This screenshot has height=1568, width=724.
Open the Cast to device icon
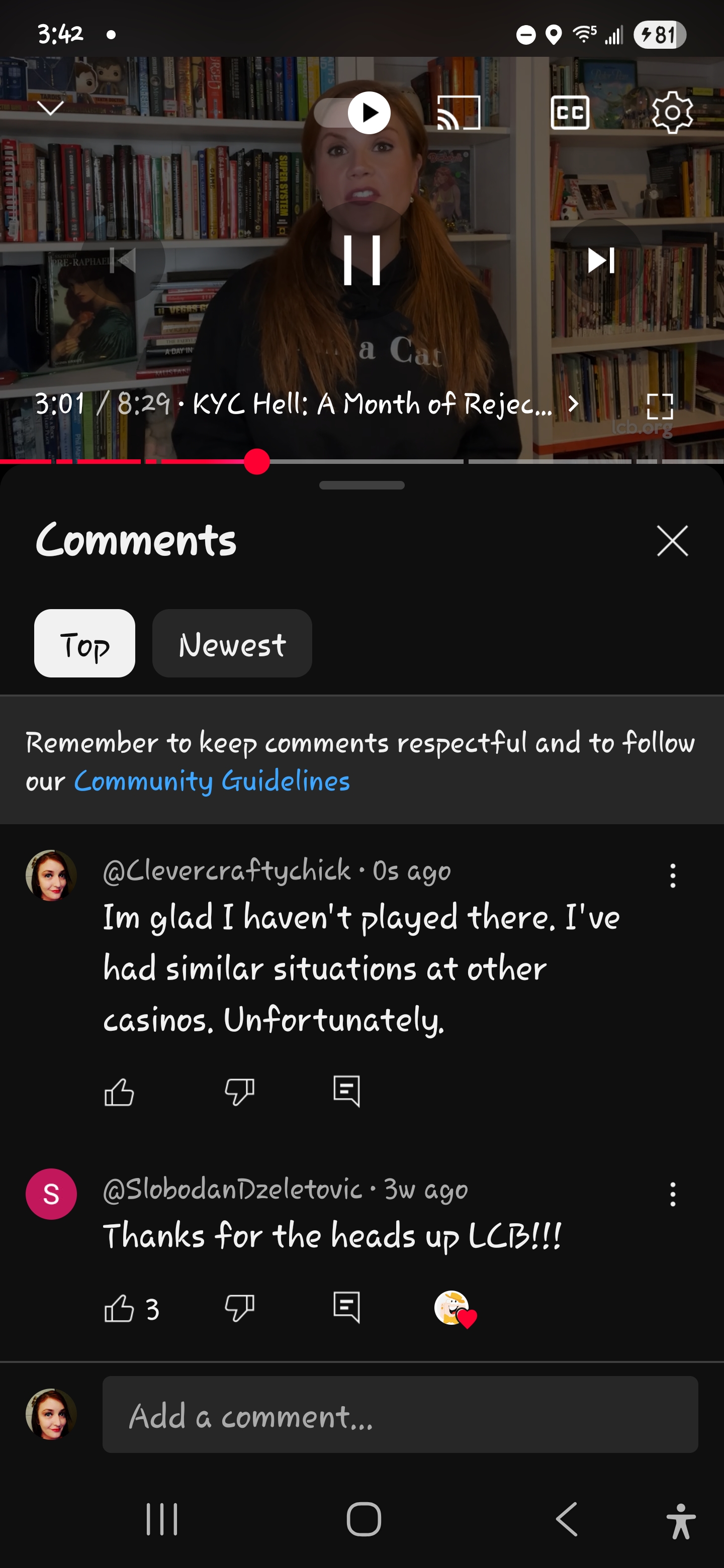pyautogui.click(x=459, y=113)
